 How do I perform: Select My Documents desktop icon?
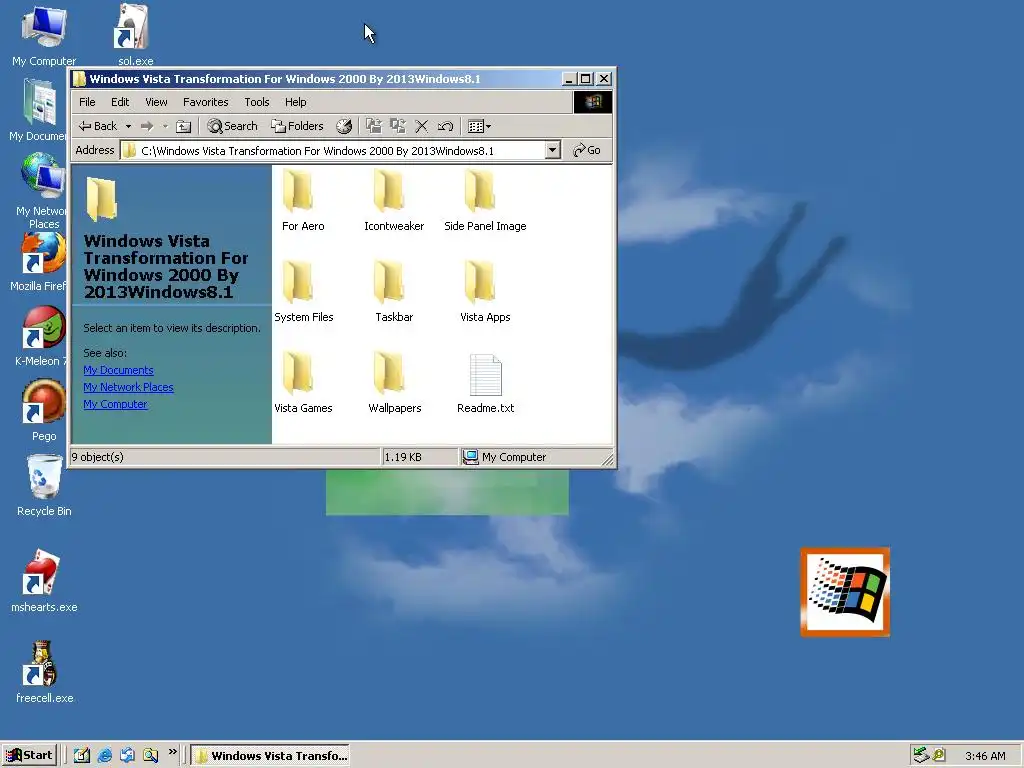click(x=38, y=110)
